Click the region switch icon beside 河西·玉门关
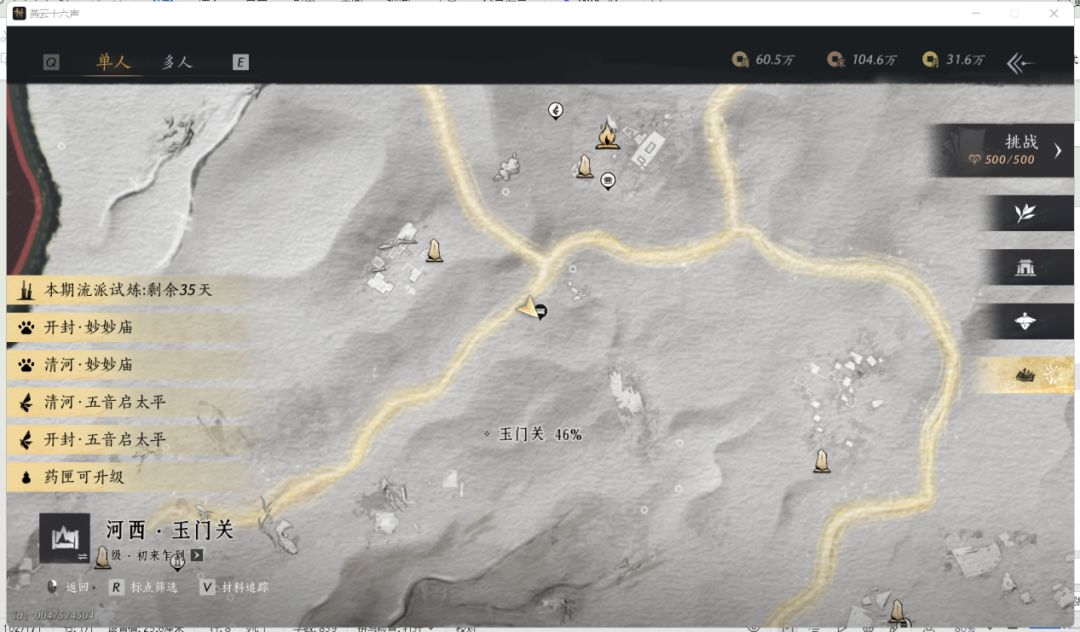This screenshot has height=632, width=1080. tap(65, 538)
